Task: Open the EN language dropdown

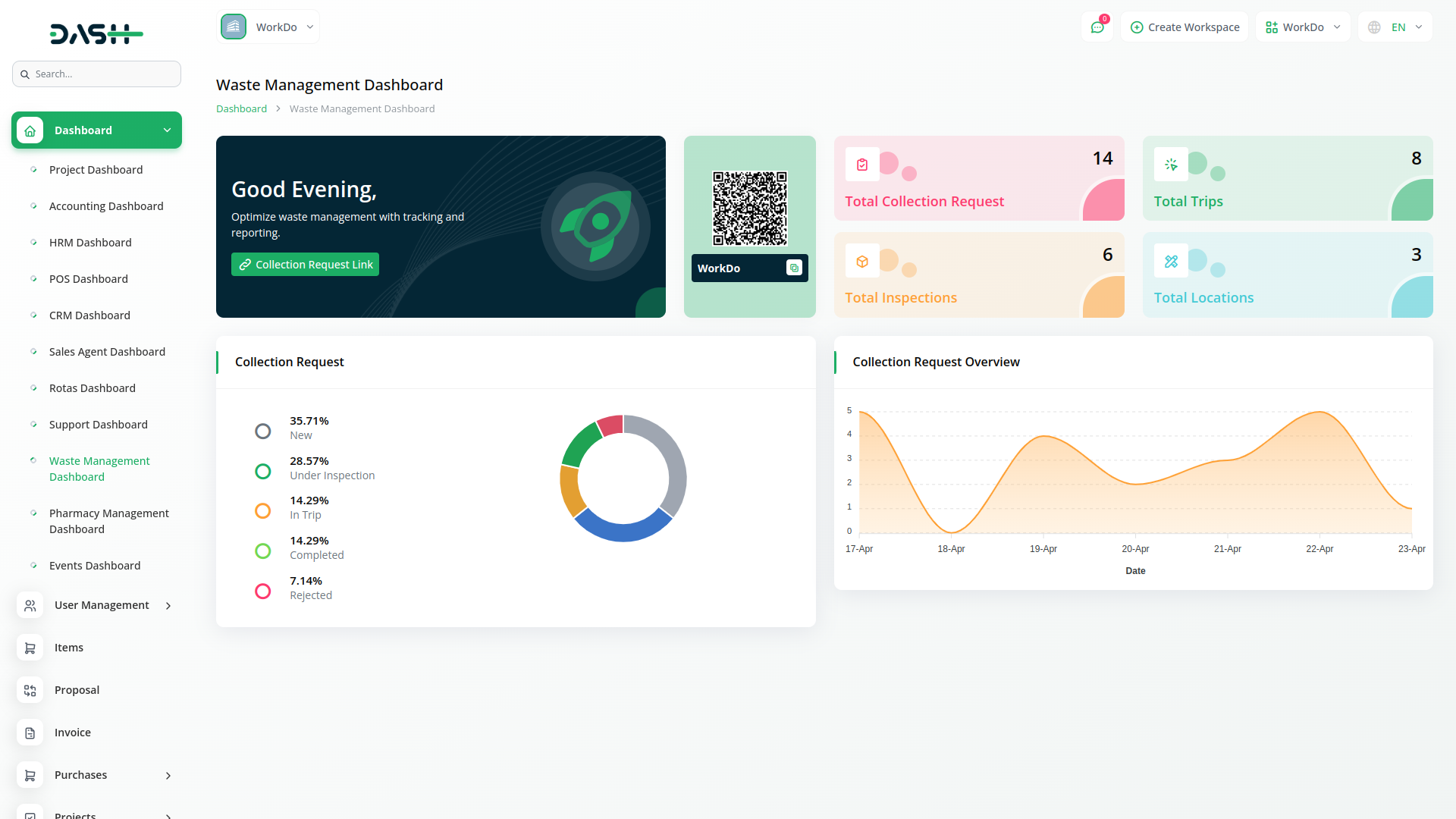Action: [1395, 27]
